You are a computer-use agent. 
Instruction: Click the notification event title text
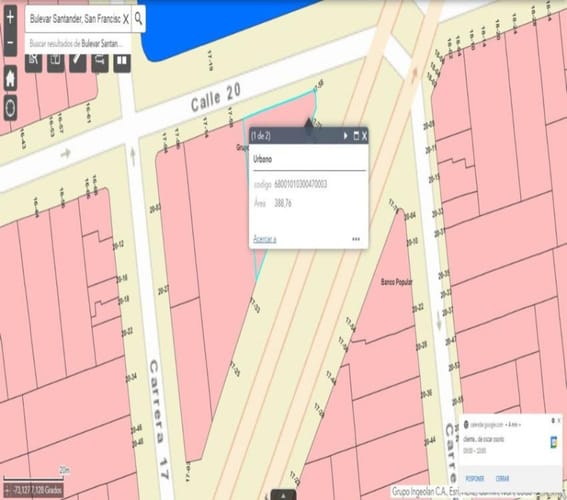click(x=483, y=439)
